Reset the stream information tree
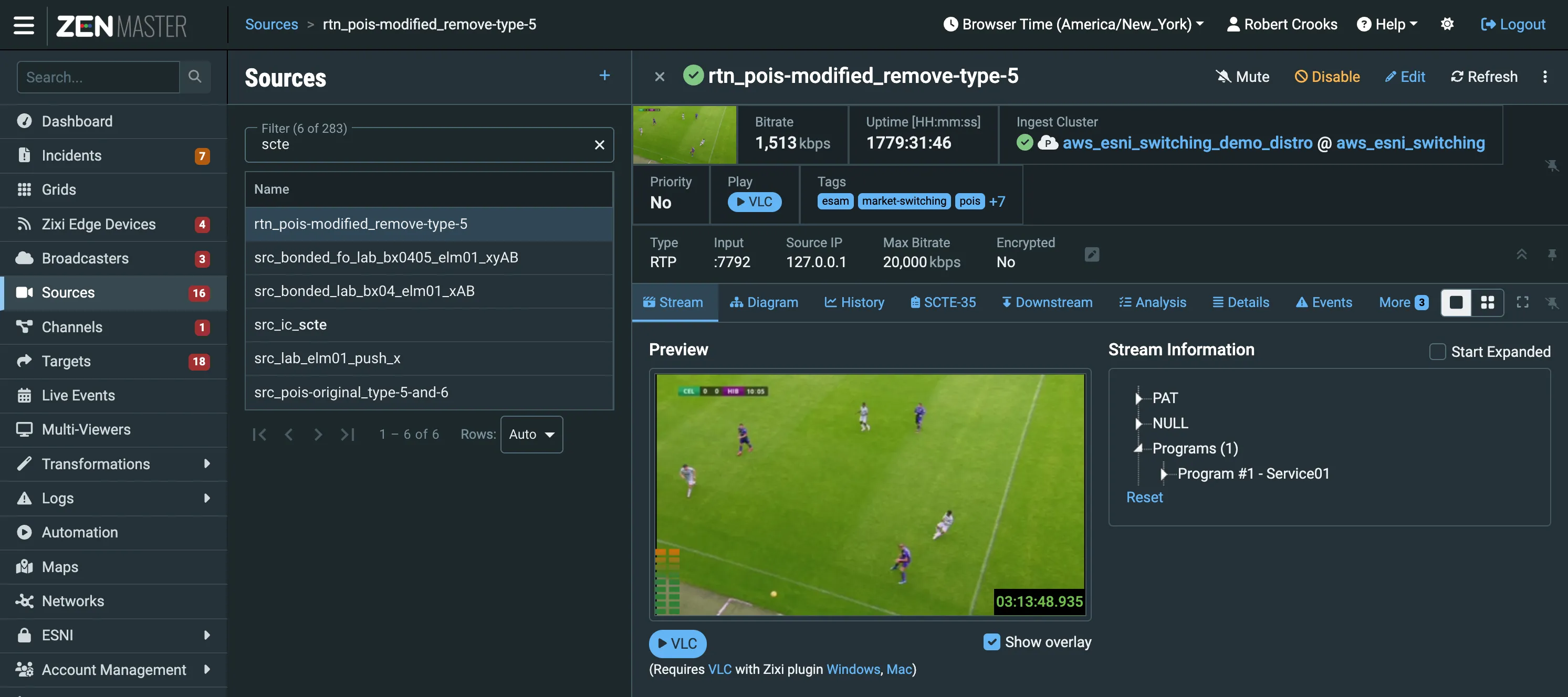 [1144, 498]
